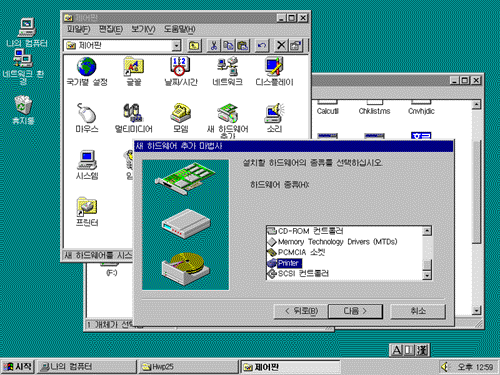Open the 디스플레이 display icon
The width and height of the screenshot is (500, 375).
274,71
